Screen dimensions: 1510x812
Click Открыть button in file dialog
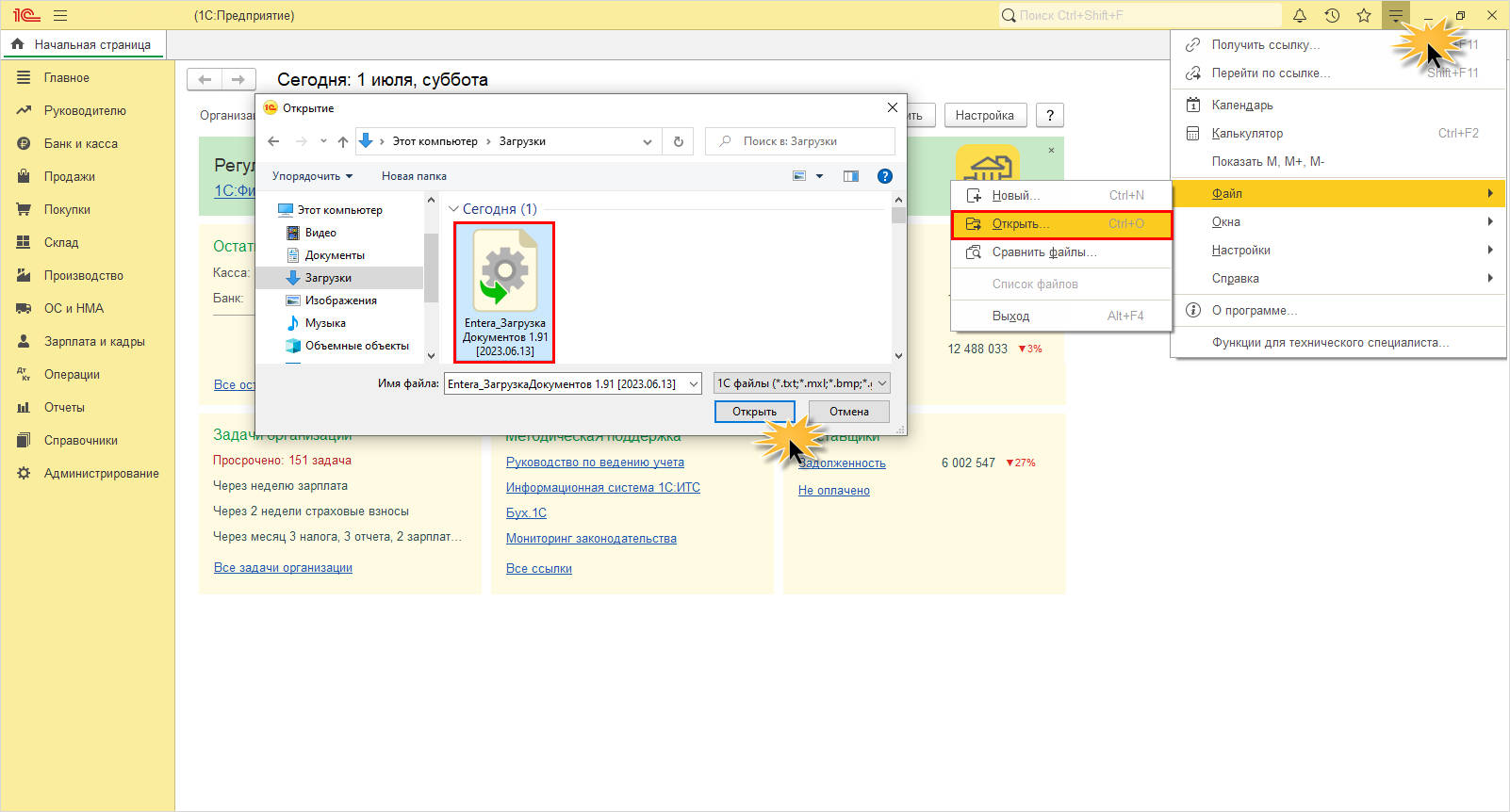[754, 412]
